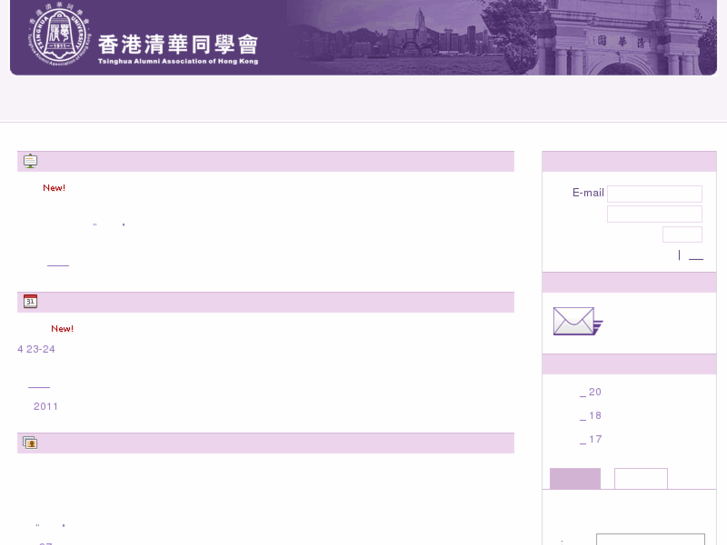Click the underlined link above the 2011 entry

click(x=39, y=386)
